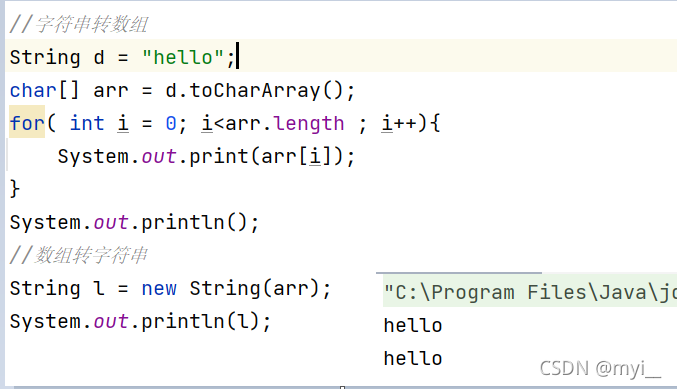Click the empty System.out.println() line
Viewport: 677px width, 389px height.
coord(134,223)
